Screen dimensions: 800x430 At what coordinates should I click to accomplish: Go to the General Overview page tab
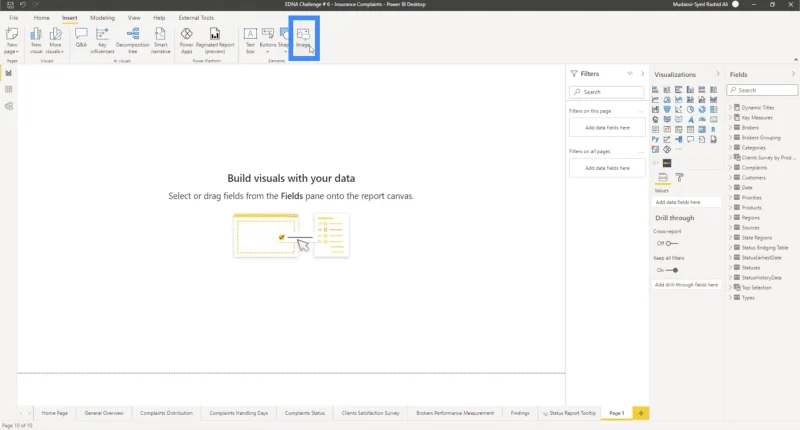[x=104, y=413]
